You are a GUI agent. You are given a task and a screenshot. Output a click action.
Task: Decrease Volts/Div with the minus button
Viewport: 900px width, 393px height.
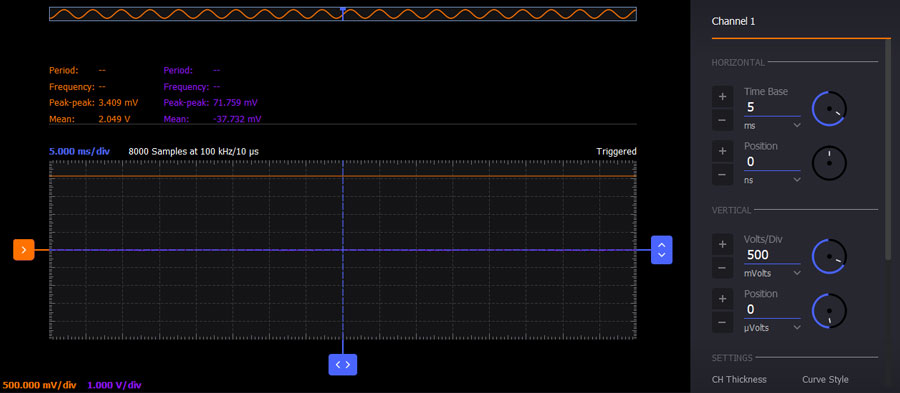722,268
